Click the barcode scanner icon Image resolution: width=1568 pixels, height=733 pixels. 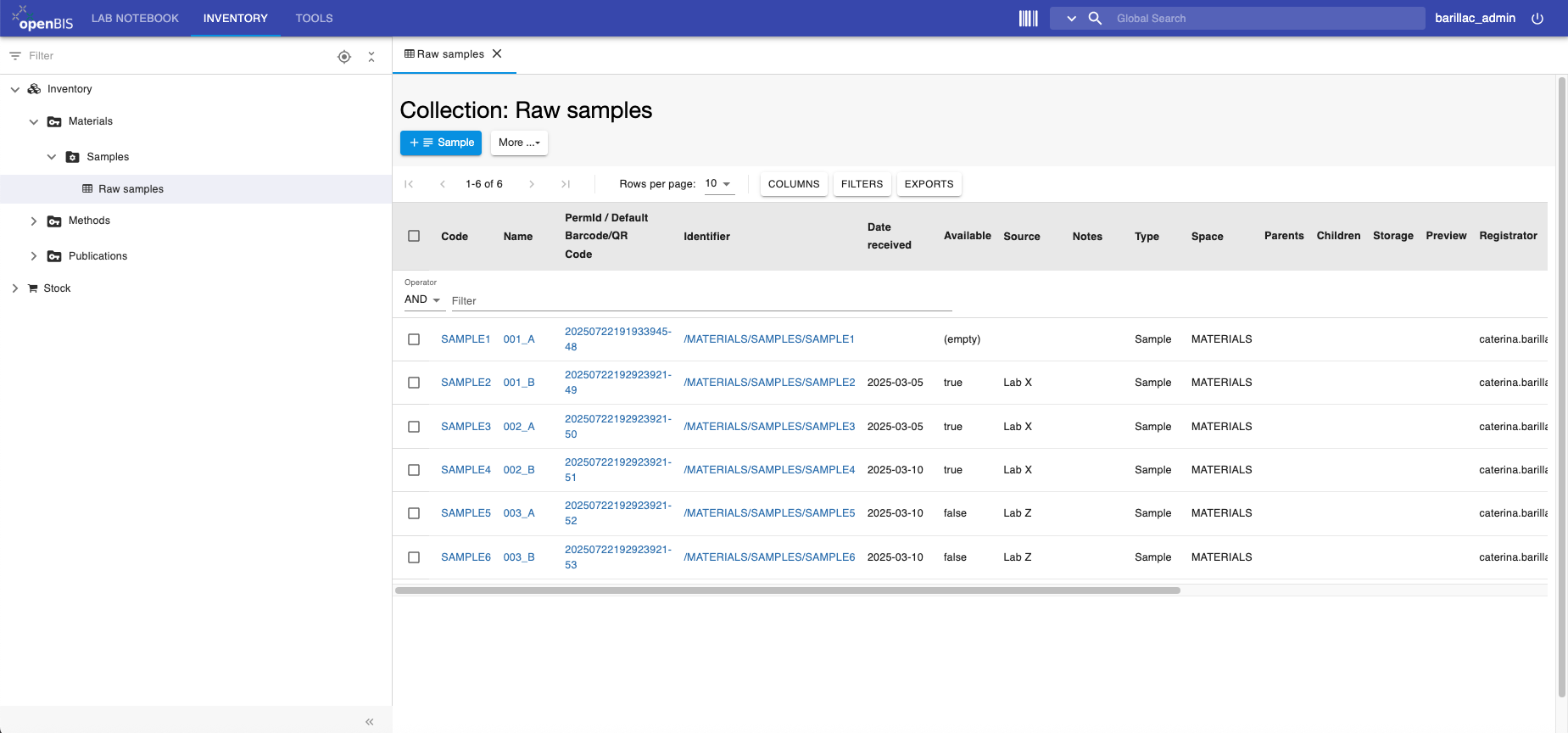coord(1028,19)
